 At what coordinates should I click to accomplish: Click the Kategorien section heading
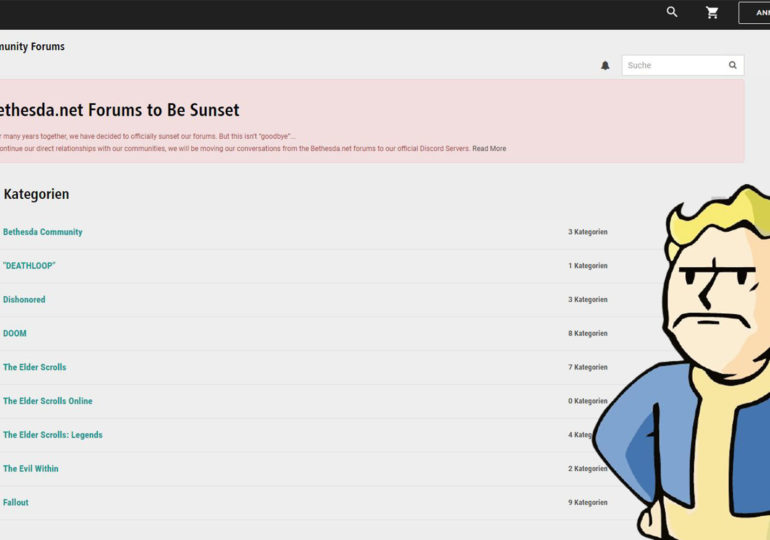(x=36, y=194)
